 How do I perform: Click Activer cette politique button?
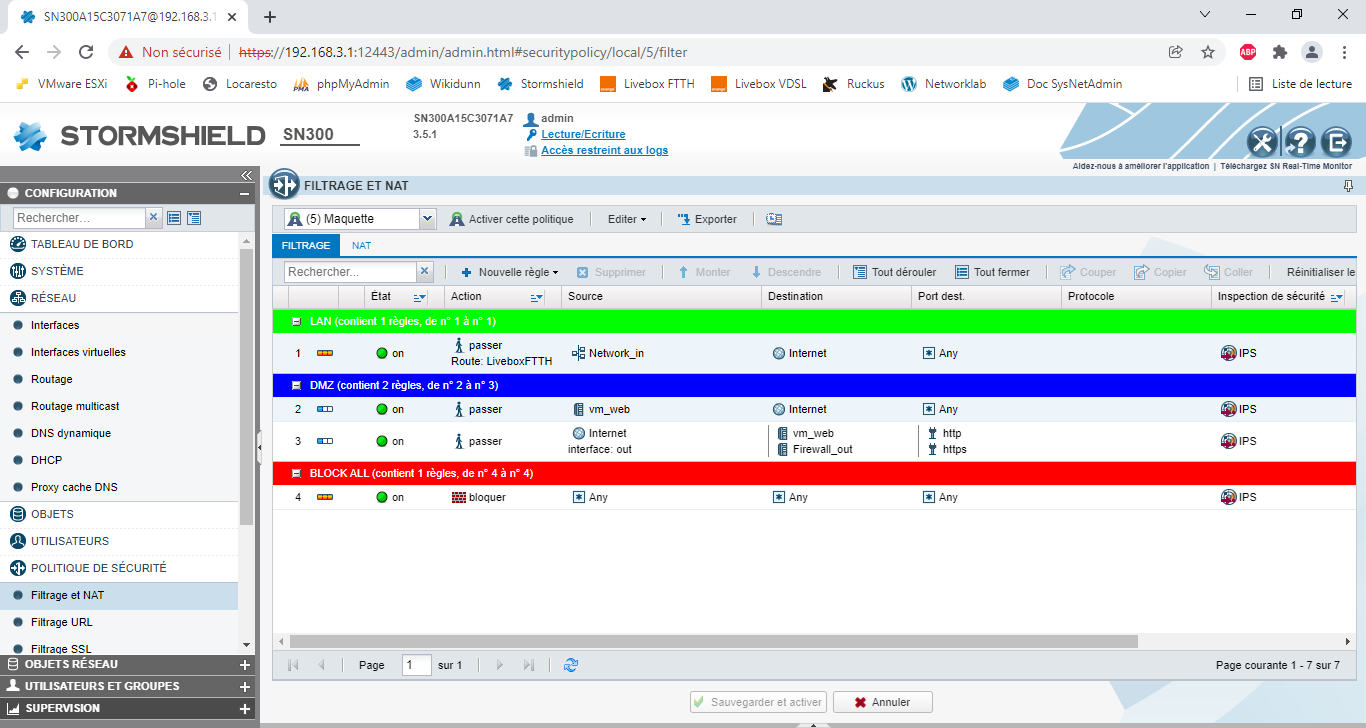tap(512, 219)
